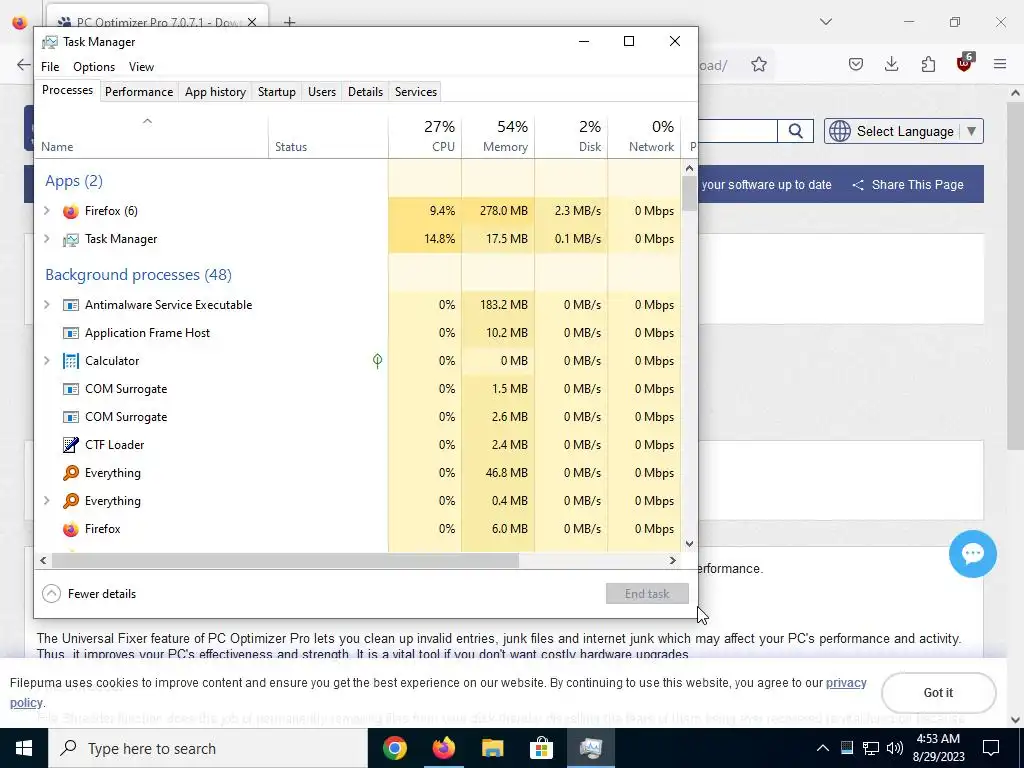Click the Windows Start button

click(24, 748)
